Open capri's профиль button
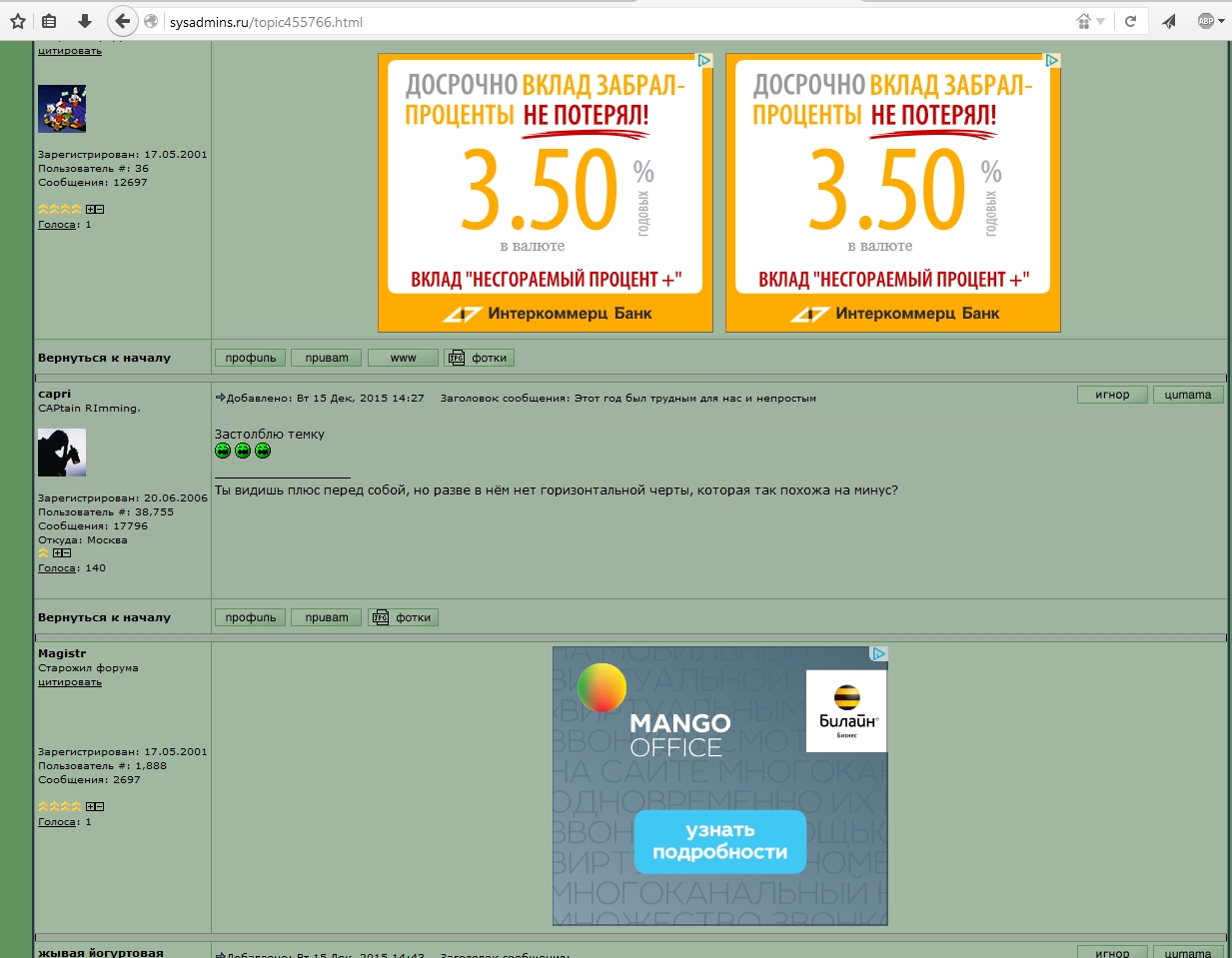 point(251,617)
